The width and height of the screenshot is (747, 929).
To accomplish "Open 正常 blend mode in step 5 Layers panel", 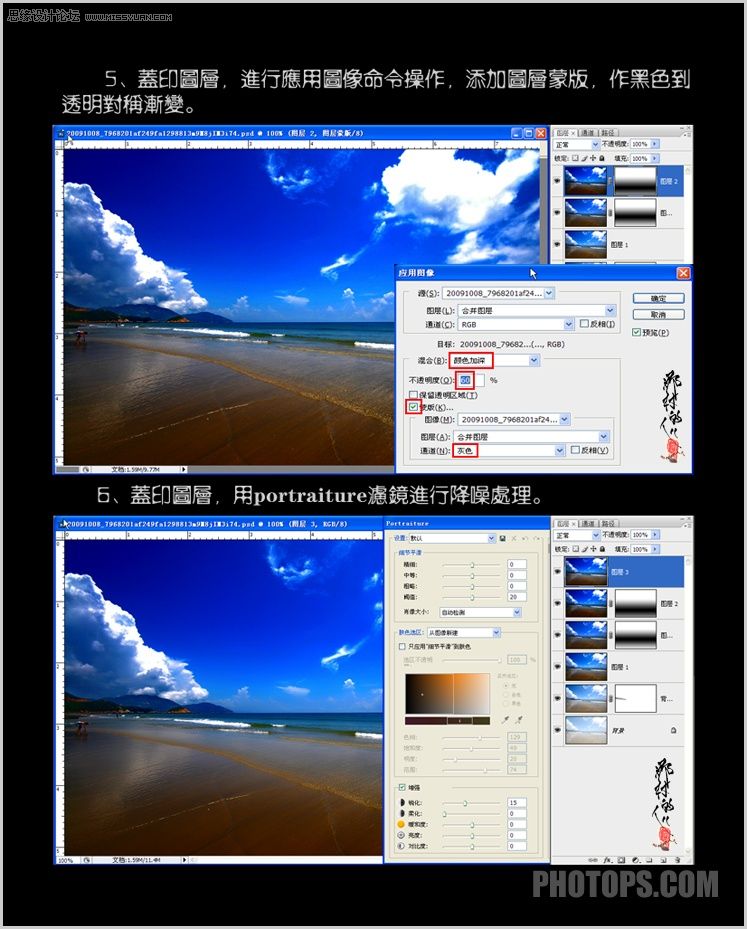I will pos(576,144).
